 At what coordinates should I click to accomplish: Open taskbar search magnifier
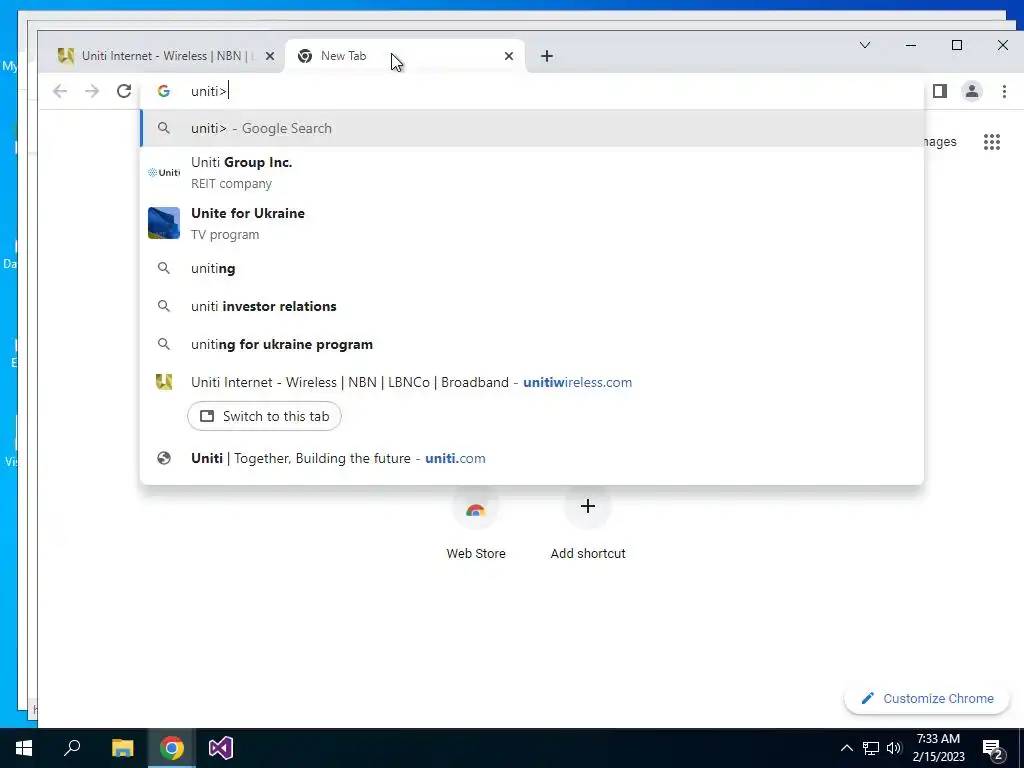72,748
